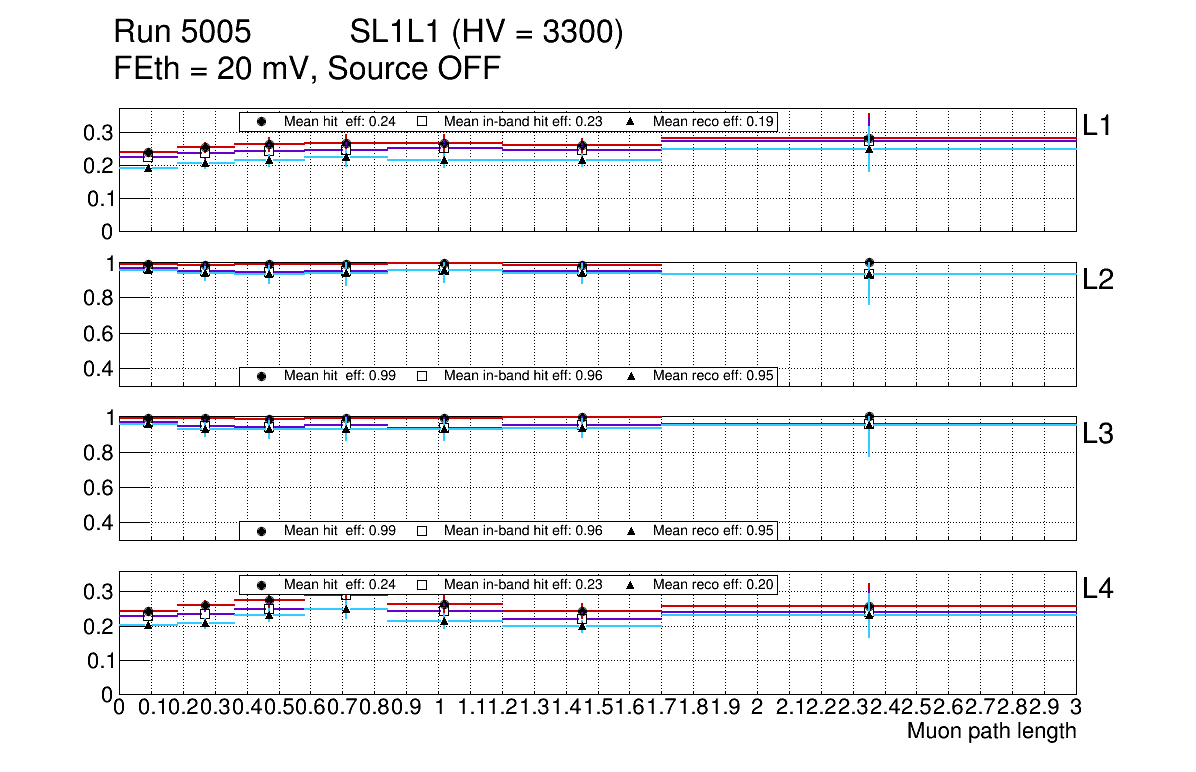Screen dimensions: 1196x772
Task: Select the L4 panel label
Action: (1098, 589)
